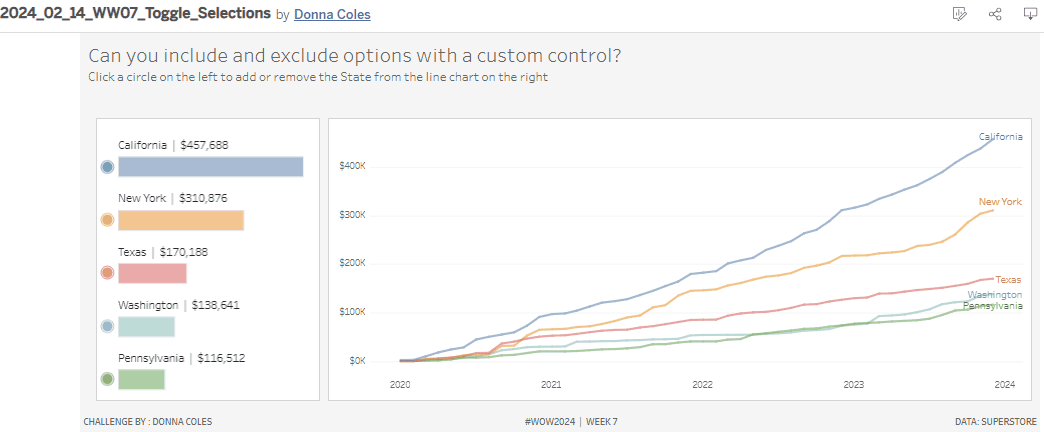The image size is (1044, 432).
Task: Click the Download icon
Action: pos(1030,14)
